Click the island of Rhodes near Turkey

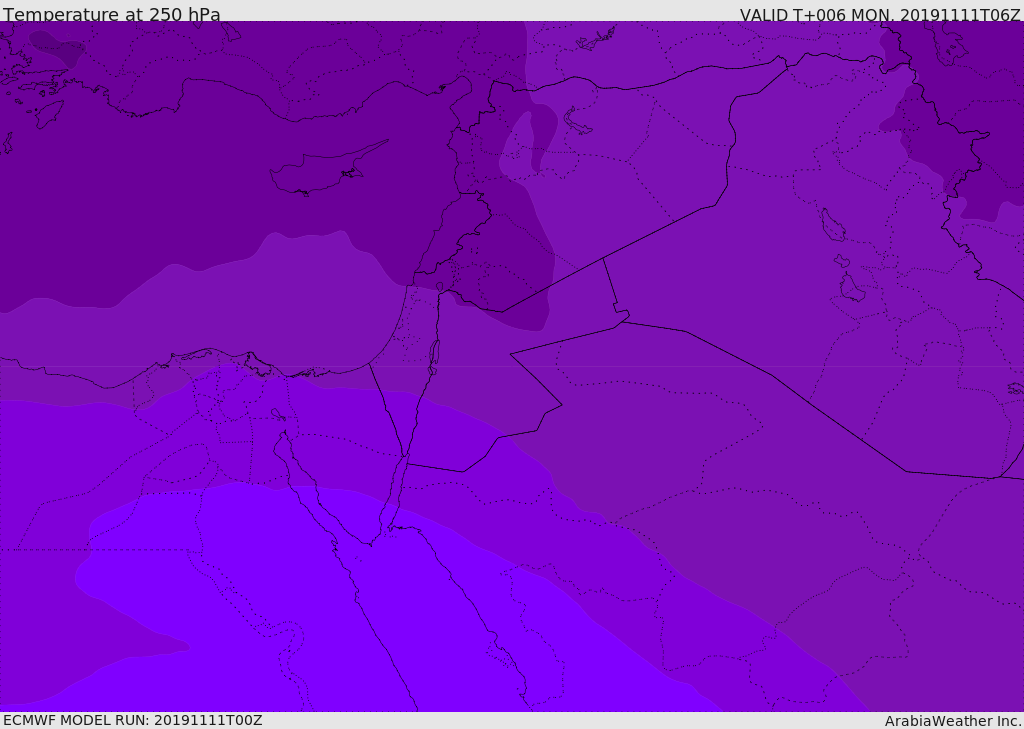click(x=47, y=113)
